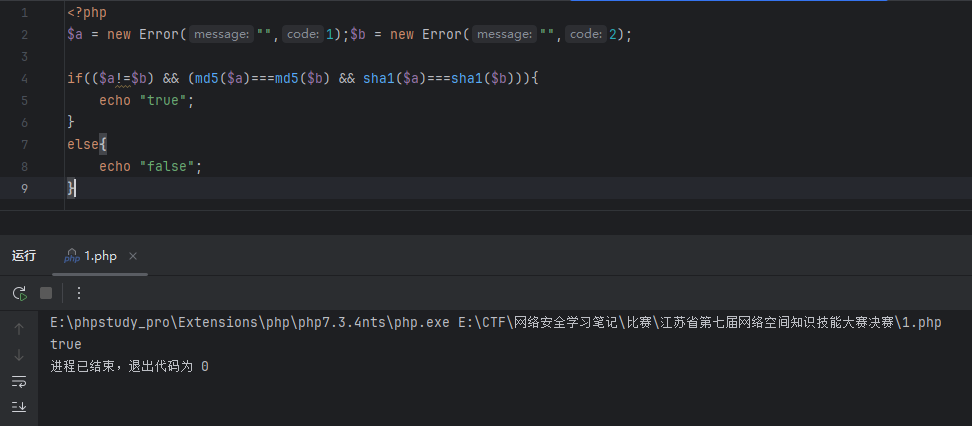The height and width of the screenshot is (426, 972).
Task: Click the up arrow stack trace icon
Action: point(19,328)
